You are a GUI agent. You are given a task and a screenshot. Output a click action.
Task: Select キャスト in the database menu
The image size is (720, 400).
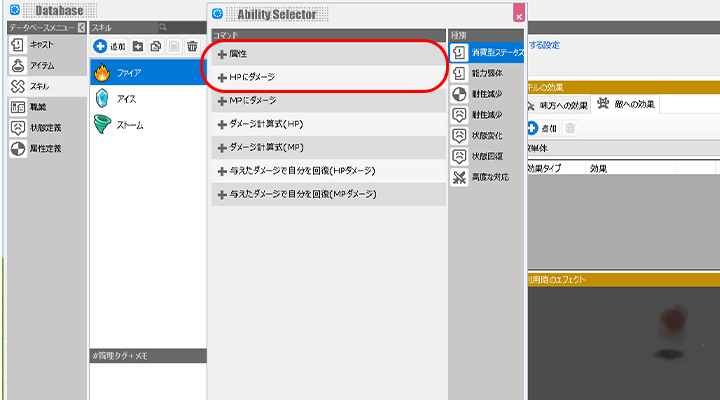coord(40,45)
